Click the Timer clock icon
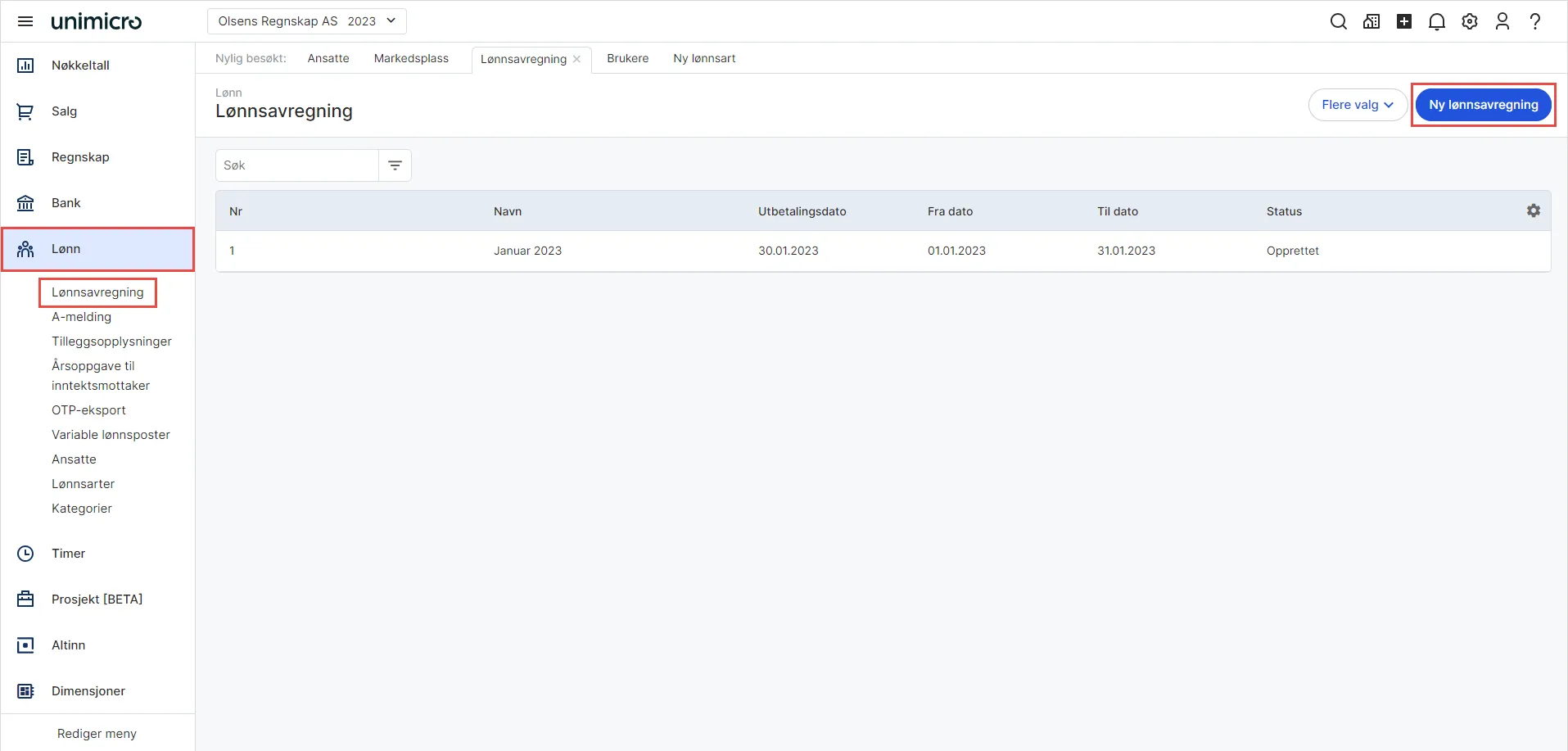The width and height of the screenshot is (1568, 751). click(x=25, y=554)
